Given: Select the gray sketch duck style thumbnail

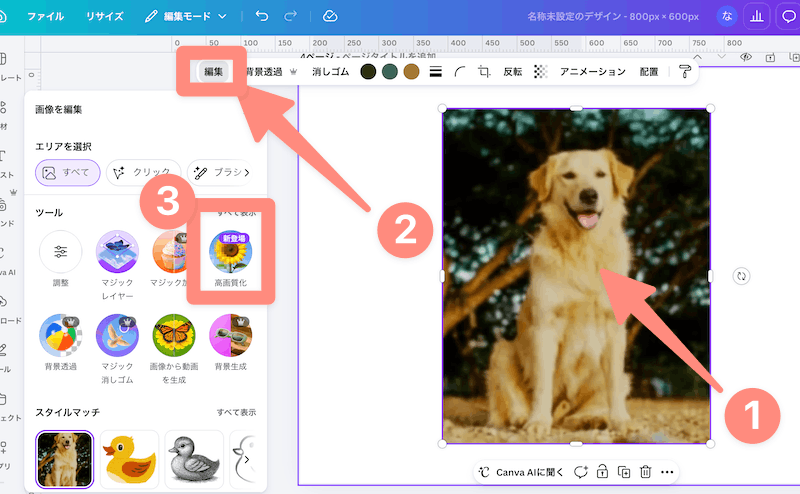Looking at the screenshot, I should tap(194, 459).
